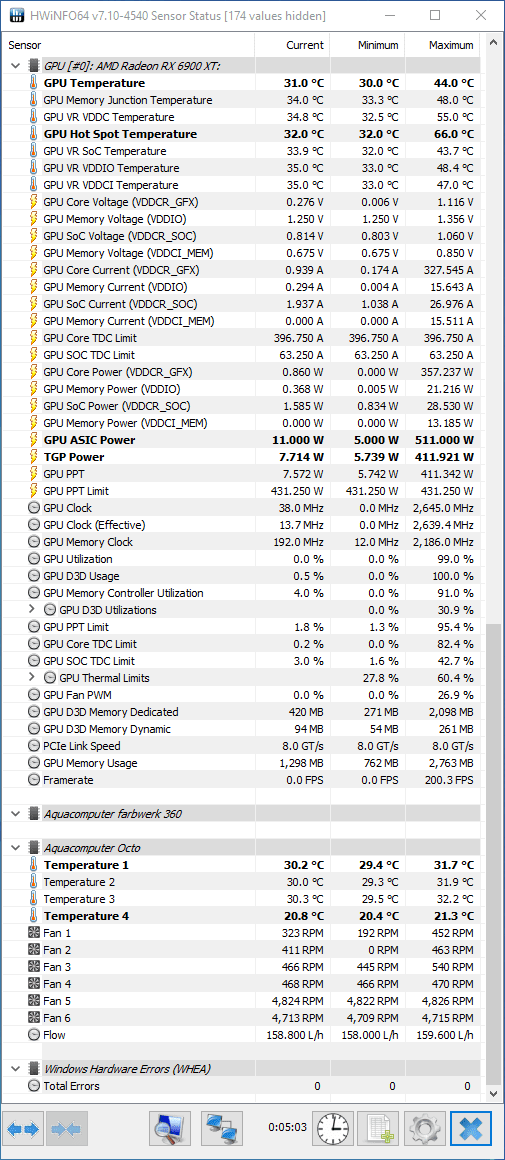
Task: Collapse the AMD Radeon RX 6900 XT group
Action: (15, 66)
